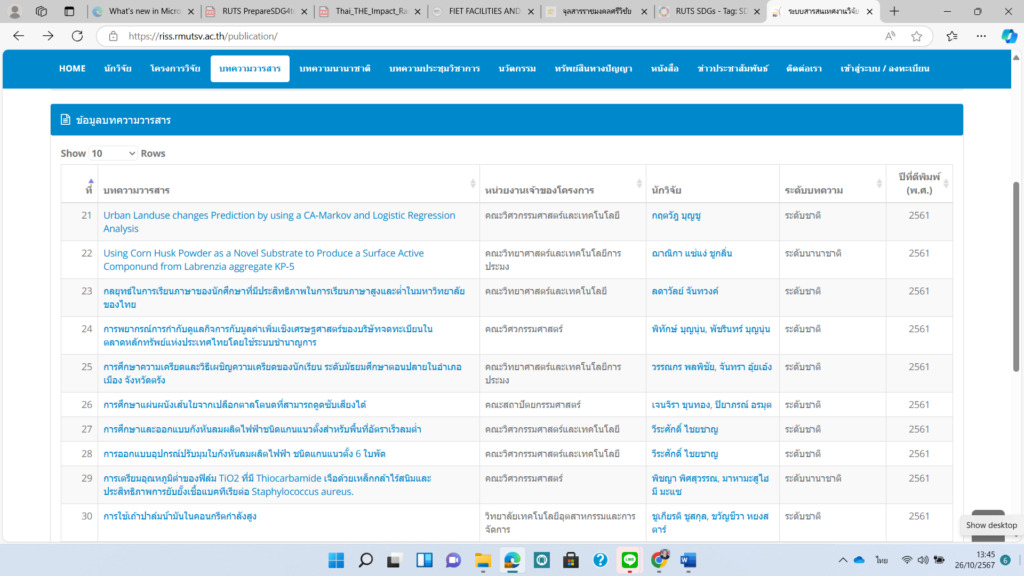Click the HOME navigation link
This screenshot has height=576, width=1024.
(x=72, y=68)
